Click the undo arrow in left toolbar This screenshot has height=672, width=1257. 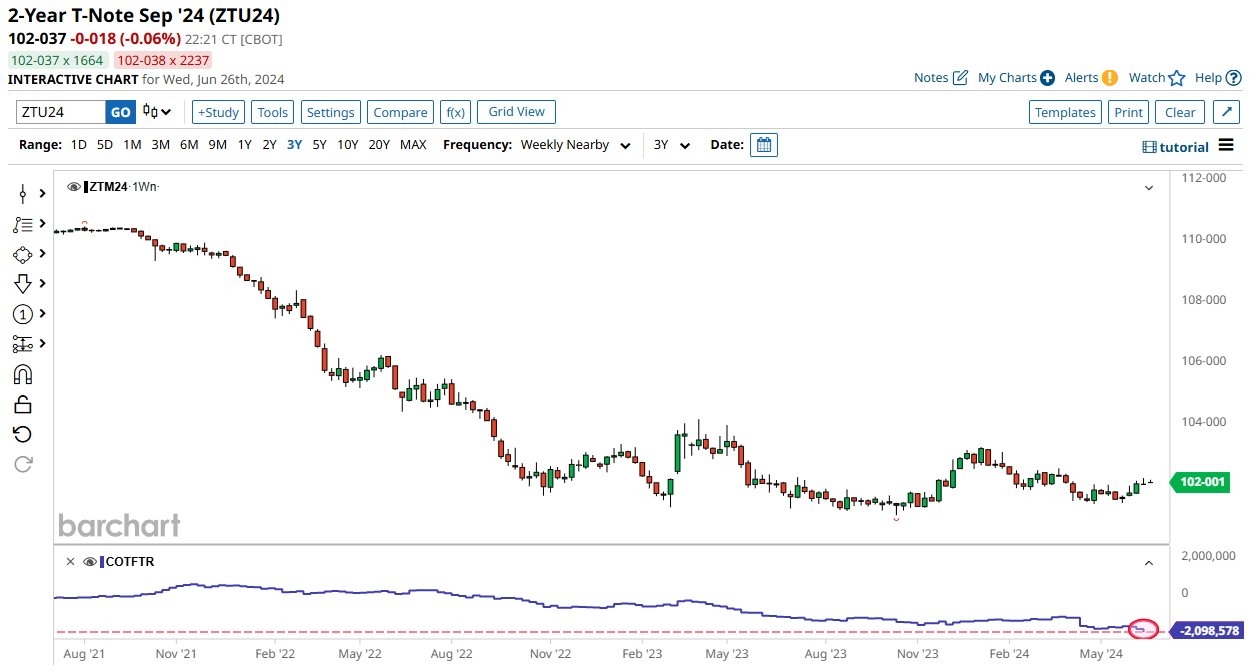tap(22, 434)
